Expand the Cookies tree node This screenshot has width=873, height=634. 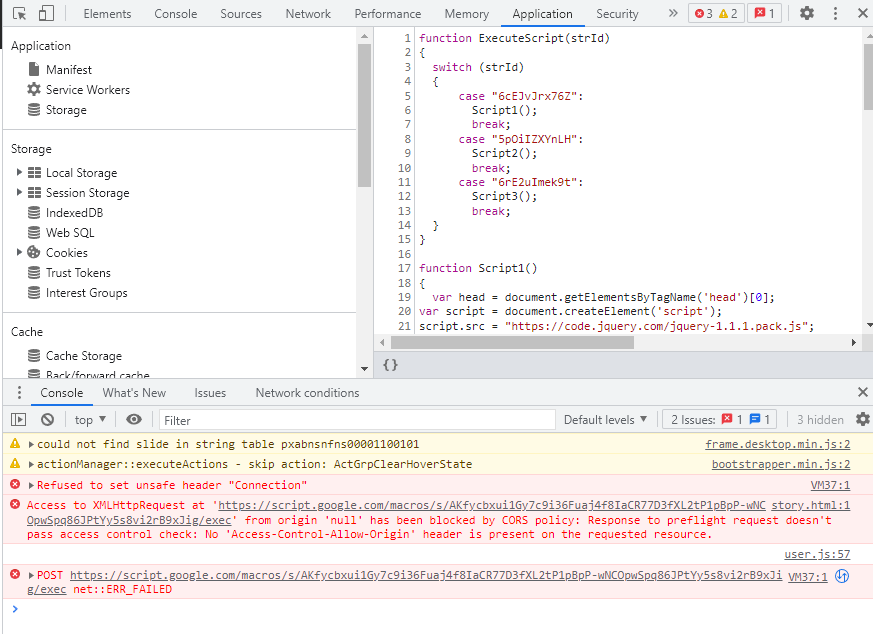[20, 253]
